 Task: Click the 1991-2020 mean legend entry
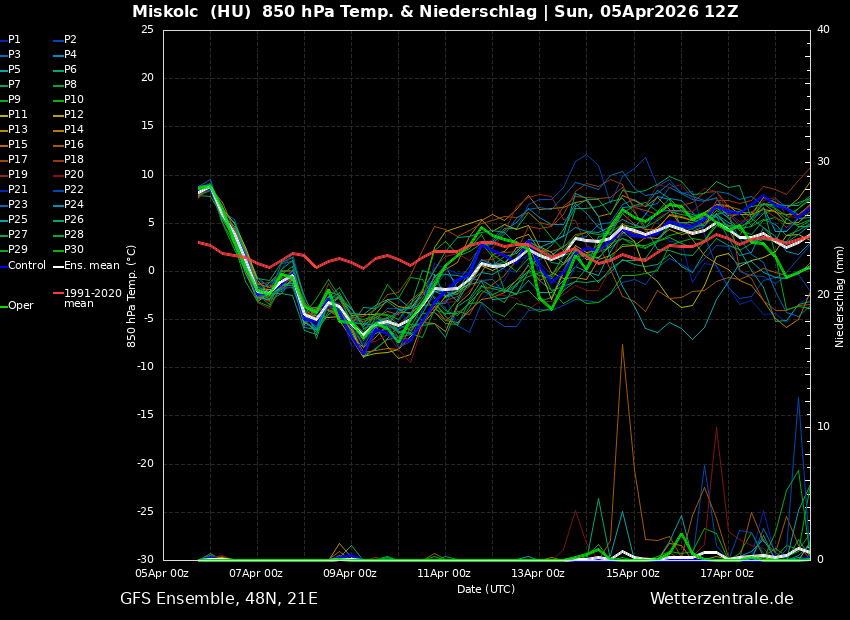(92, 298)
